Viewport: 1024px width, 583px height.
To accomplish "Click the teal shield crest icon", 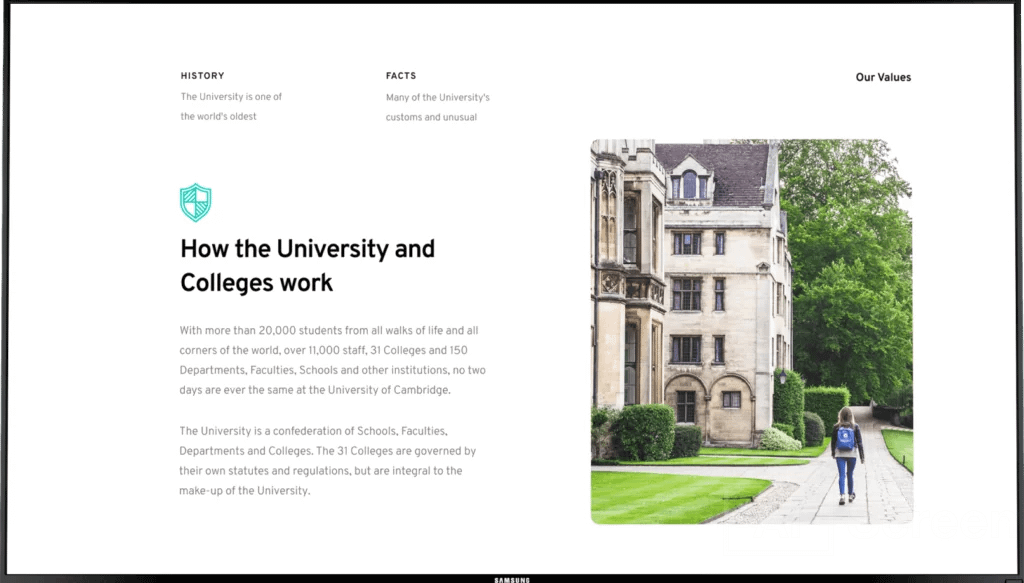I will tap(195, 202).
